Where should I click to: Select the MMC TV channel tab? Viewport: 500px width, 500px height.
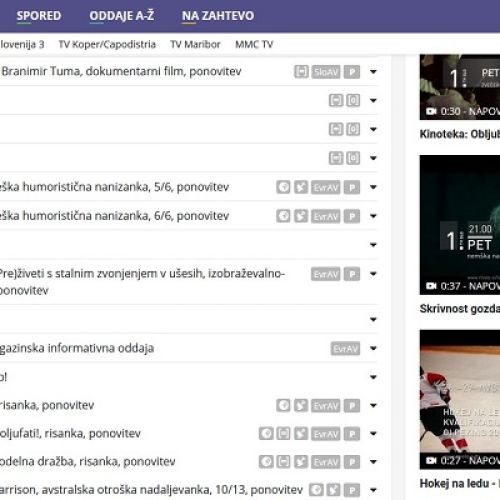(x=254, y=44)
